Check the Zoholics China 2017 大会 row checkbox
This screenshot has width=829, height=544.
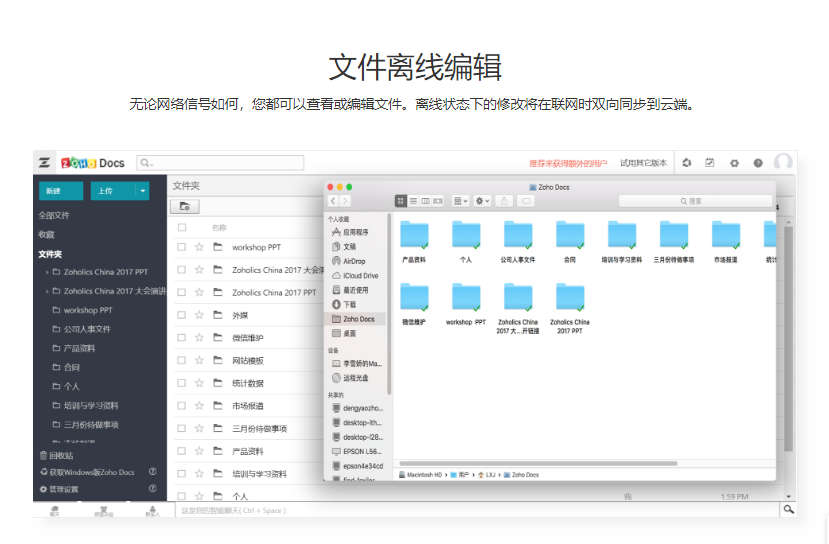(x=182, y=270)
